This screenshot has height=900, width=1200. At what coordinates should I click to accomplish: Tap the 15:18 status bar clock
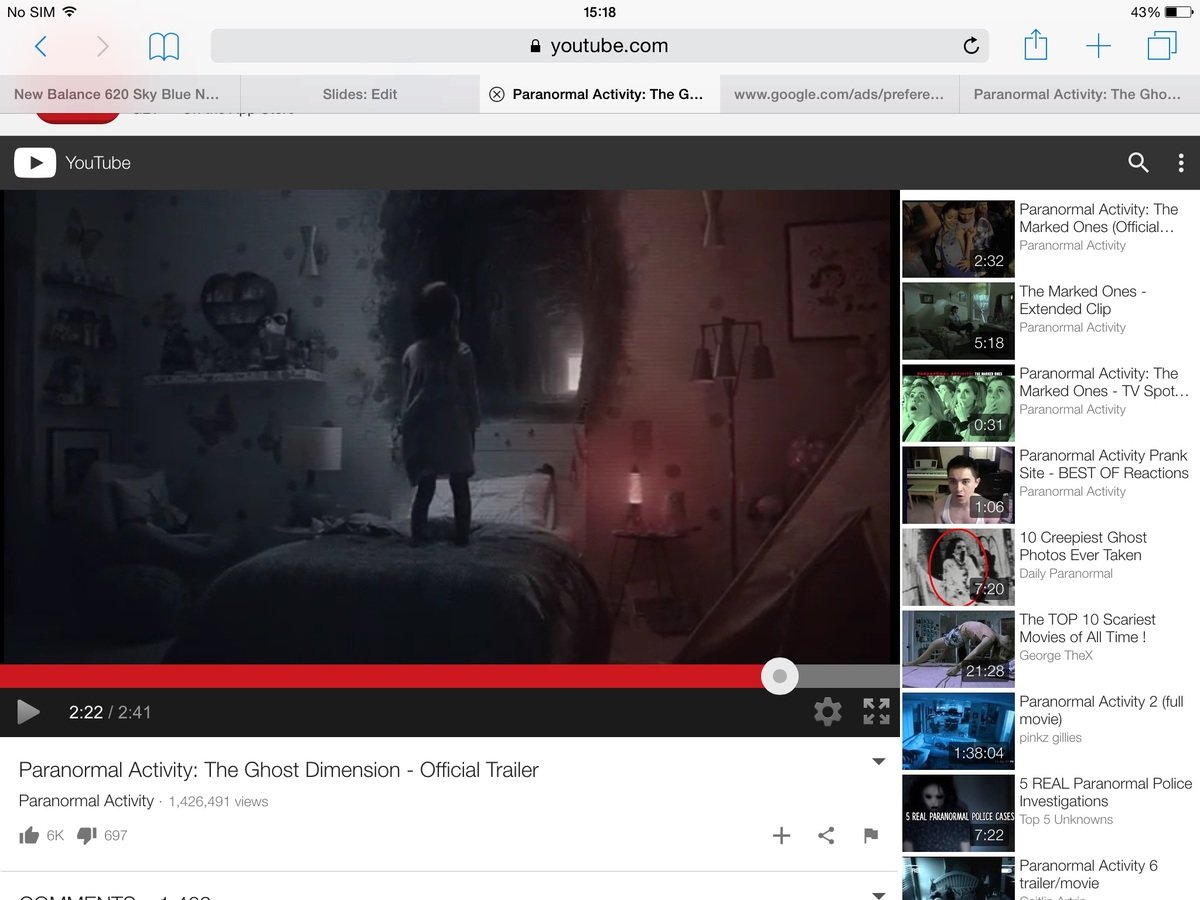point(599,12)
